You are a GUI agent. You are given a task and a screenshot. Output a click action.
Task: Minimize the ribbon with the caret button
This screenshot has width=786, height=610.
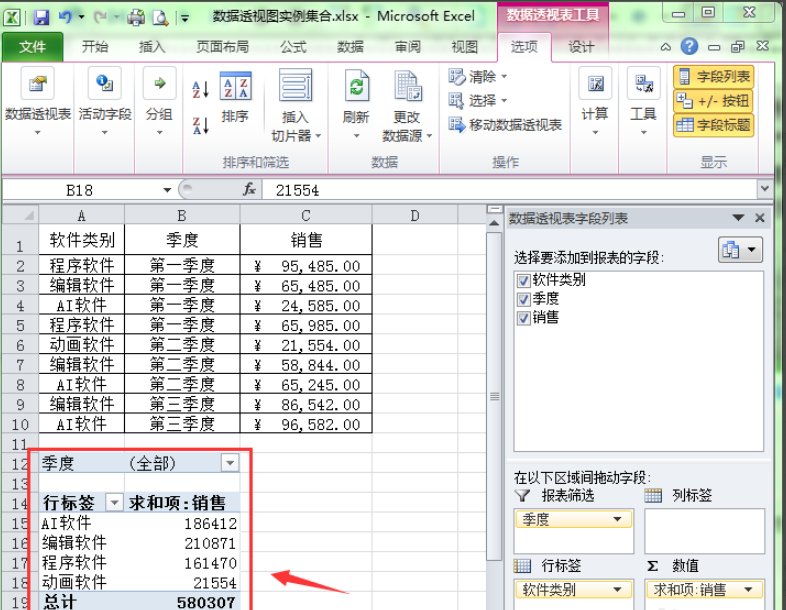pyautogui.click(x=666, y=47)
